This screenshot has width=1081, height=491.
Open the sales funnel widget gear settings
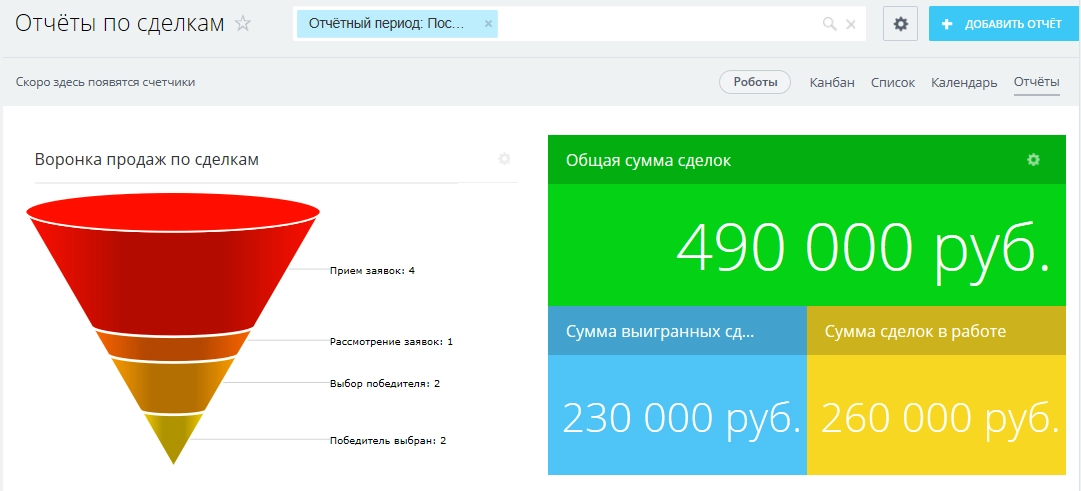click(504, 159)
